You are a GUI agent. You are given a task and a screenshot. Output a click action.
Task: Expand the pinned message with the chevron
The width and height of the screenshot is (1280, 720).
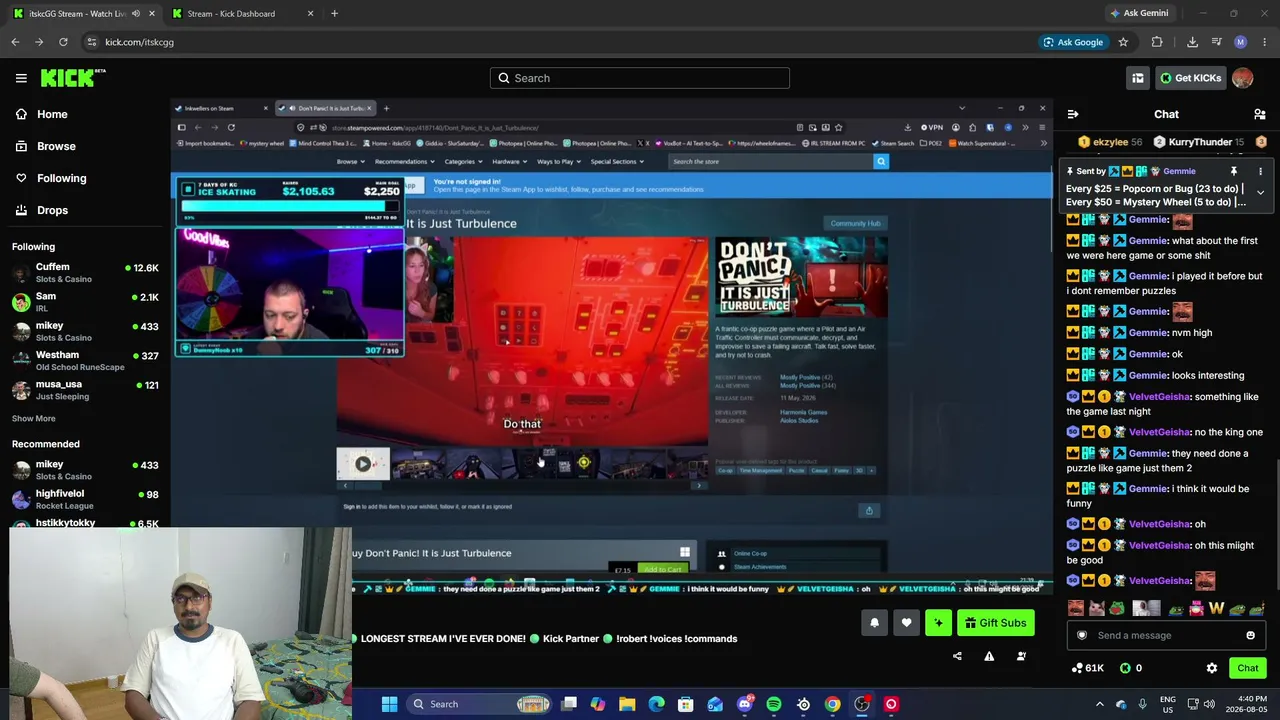pyautogui.click(x=1260, y=193)
